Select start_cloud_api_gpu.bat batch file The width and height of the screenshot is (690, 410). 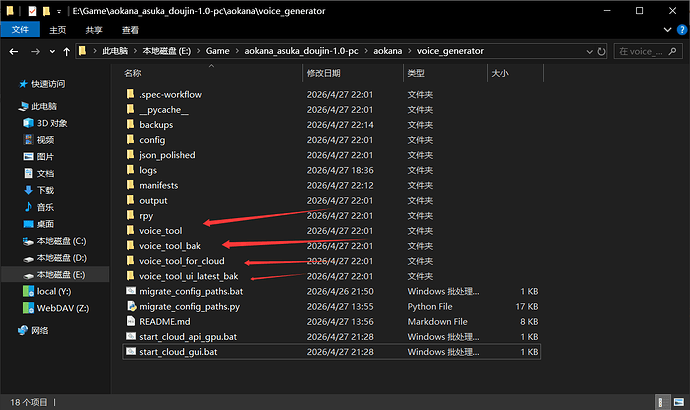click(x=187, y=337)
